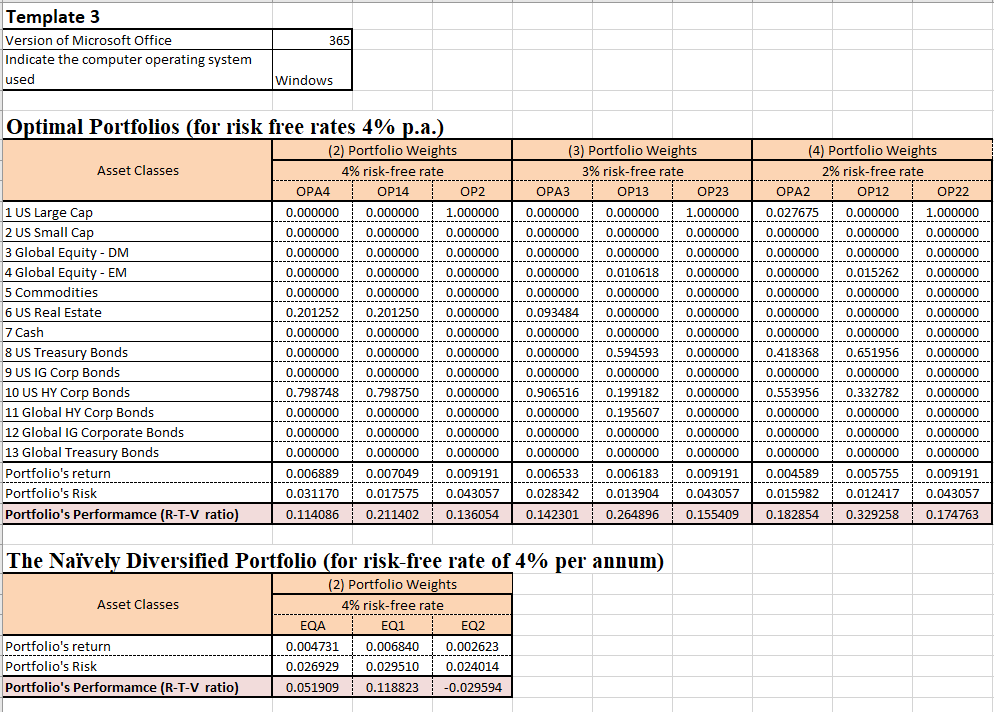The height and width of the screenshot is (712, 994).
Task: Click the OPA4 column header cell
Action: click(313, 191)
